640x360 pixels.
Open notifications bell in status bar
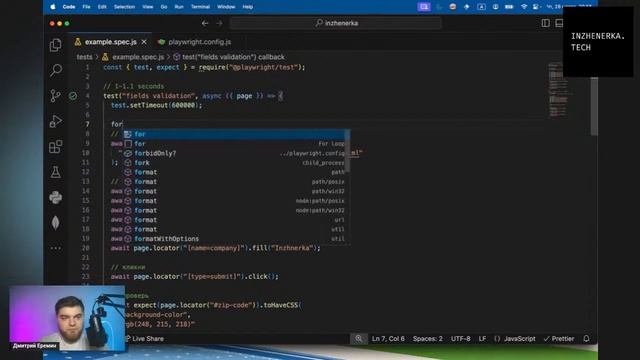point(586,338)
